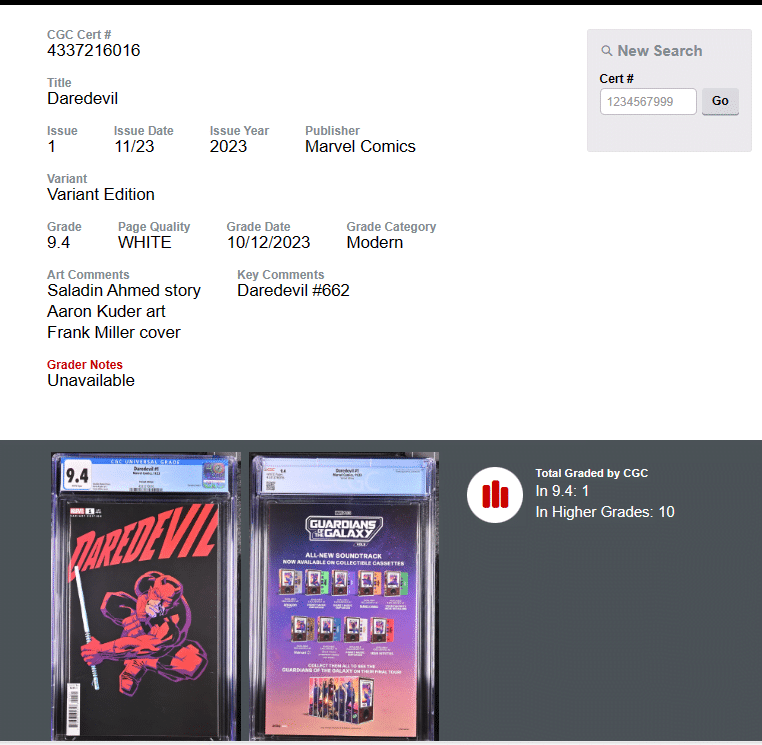
Task: Click the Total Graded by CGC heading
Action: click(591, 473)
